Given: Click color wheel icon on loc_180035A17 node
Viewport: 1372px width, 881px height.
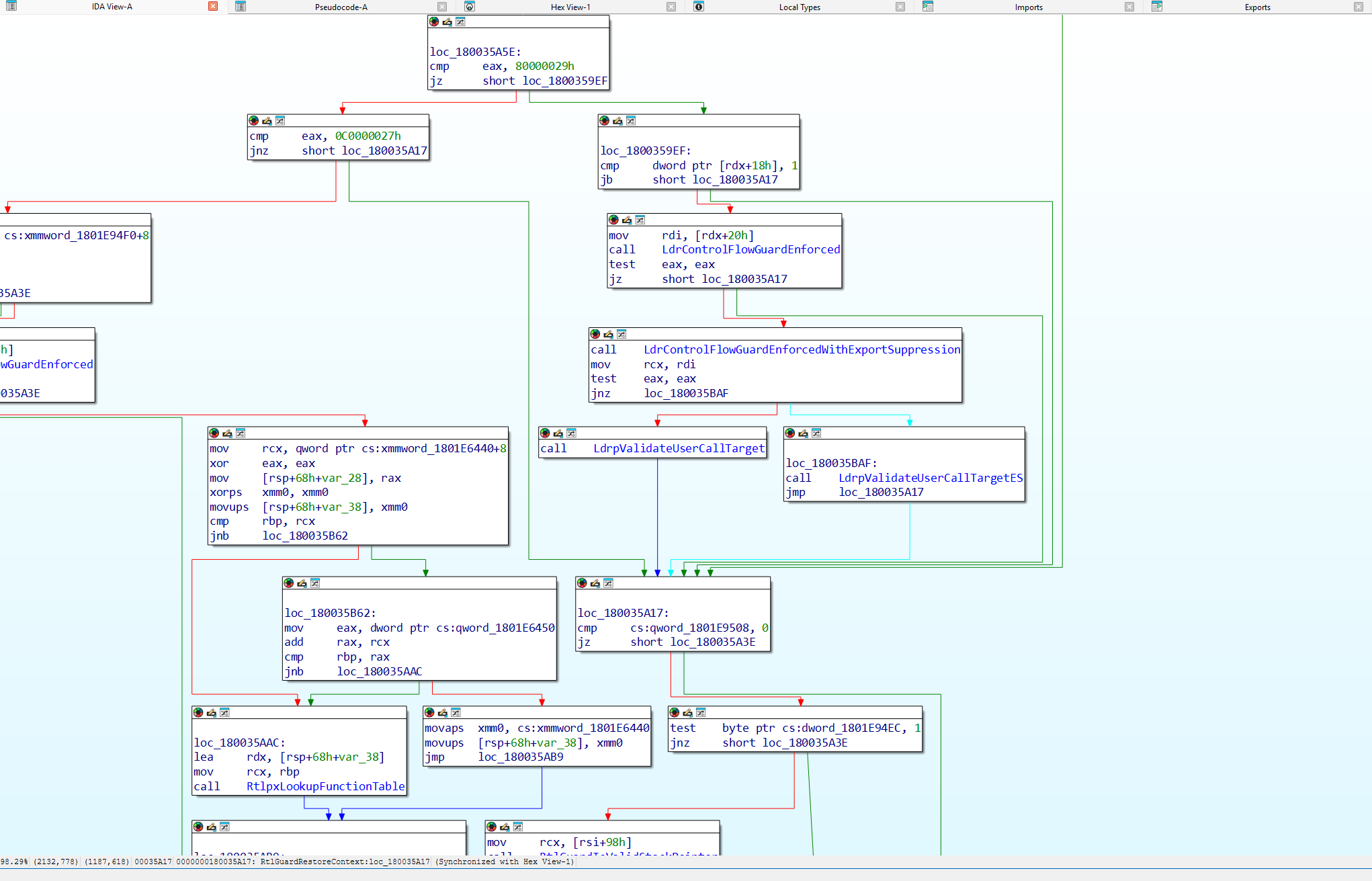Looking at the screenshot, I should [x=582, y=583].
